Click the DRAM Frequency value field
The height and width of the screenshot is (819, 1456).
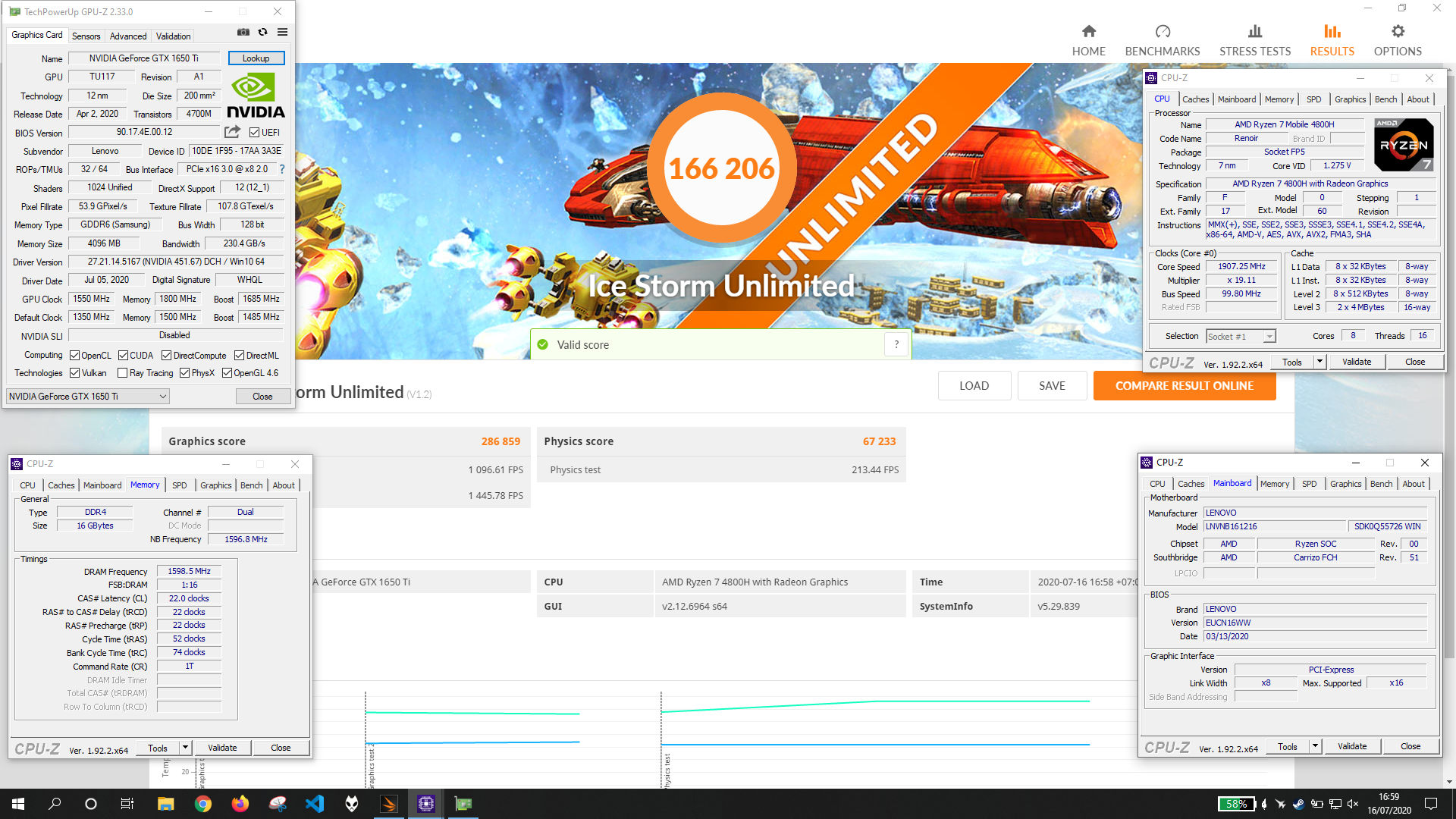[x=189, y=571]
